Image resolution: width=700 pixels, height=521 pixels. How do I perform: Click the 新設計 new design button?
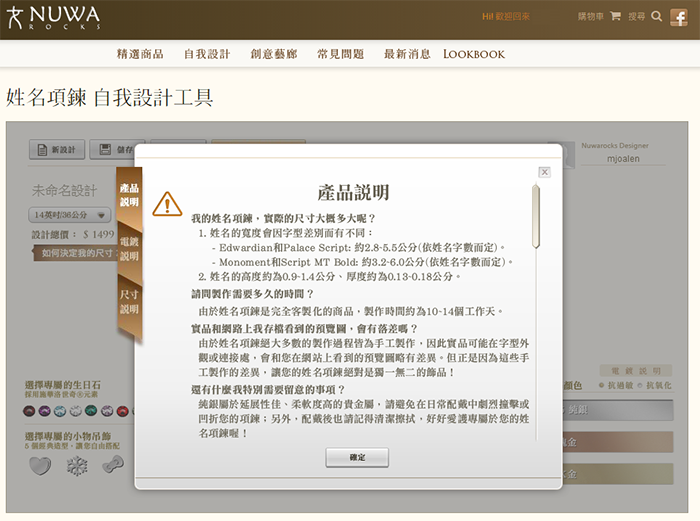pyautogui.click(x=57, y=150)
